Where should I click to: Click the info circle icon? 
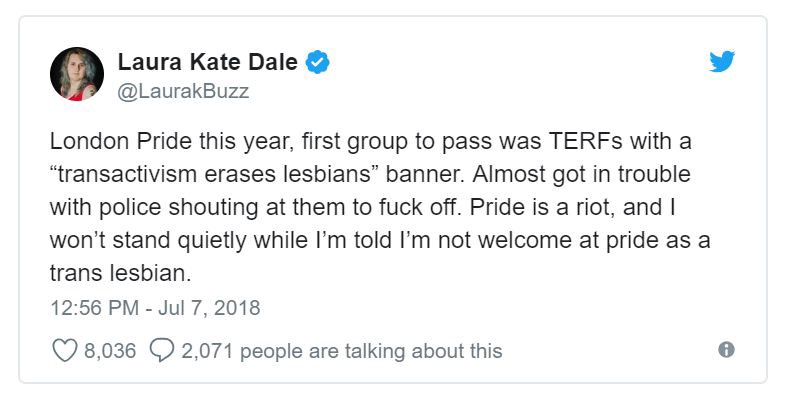tap(726, 349)
